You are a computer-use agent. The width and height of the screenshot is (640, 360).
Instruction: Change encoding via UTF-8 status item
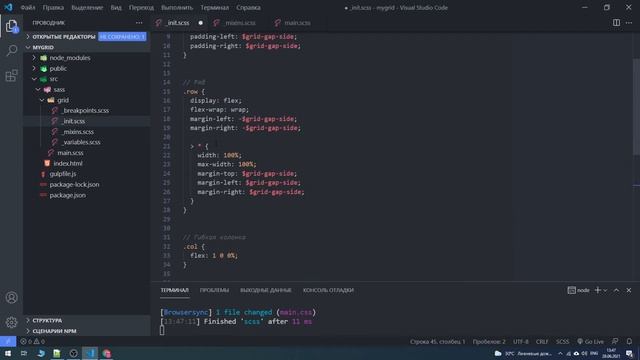click(520, 342)
